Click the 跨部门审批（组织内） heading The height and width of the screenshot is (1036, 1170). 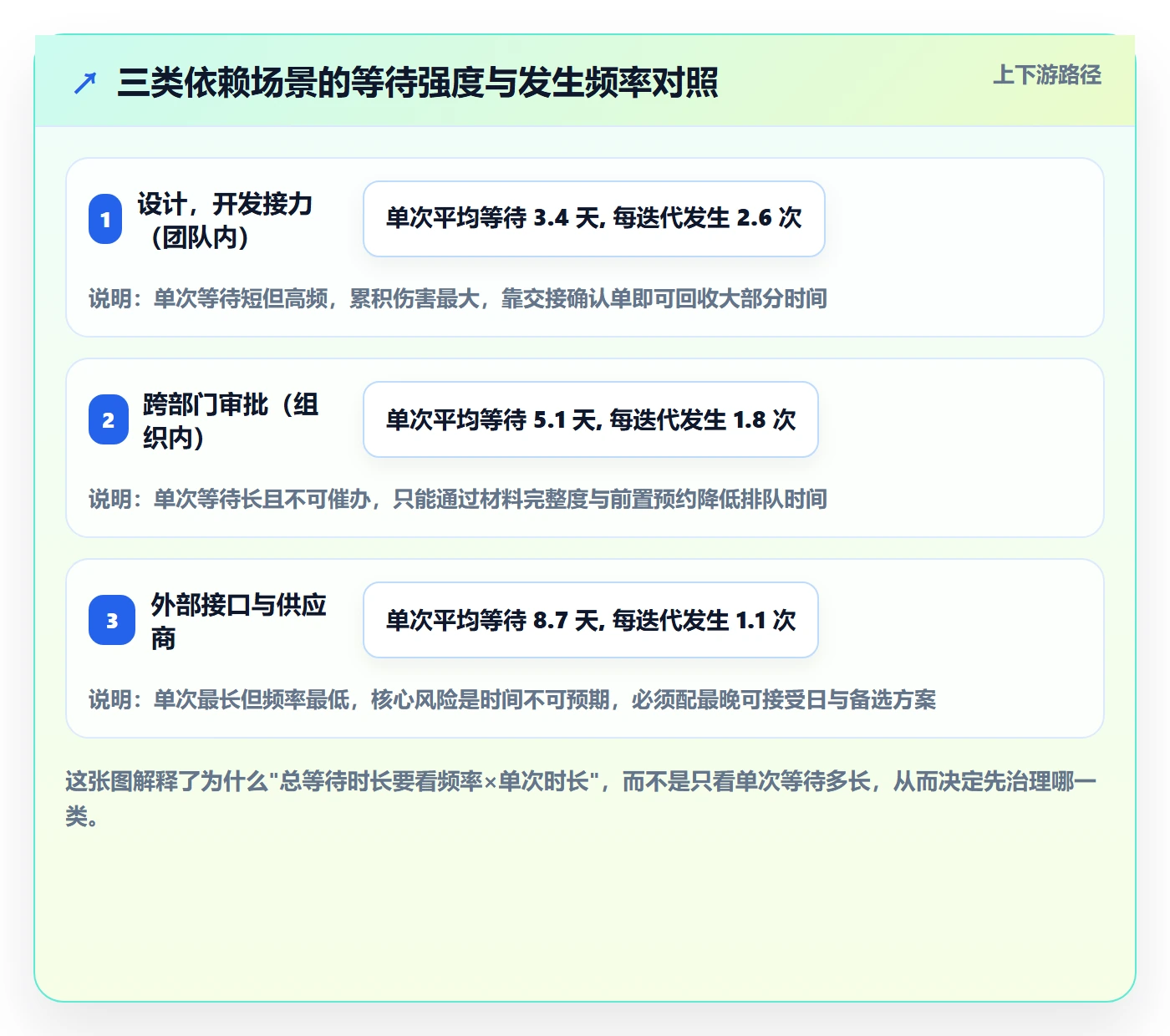coord(231,420)
